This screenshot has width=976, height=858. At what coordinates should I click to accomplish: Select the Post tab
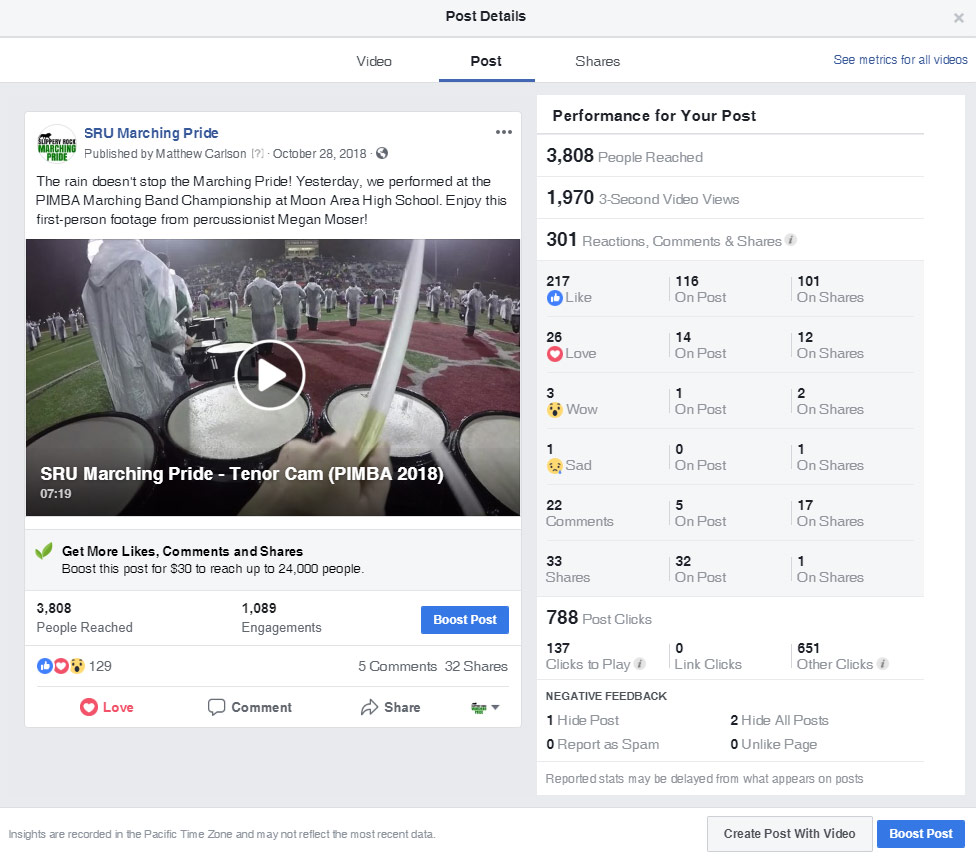coord(486,61)
